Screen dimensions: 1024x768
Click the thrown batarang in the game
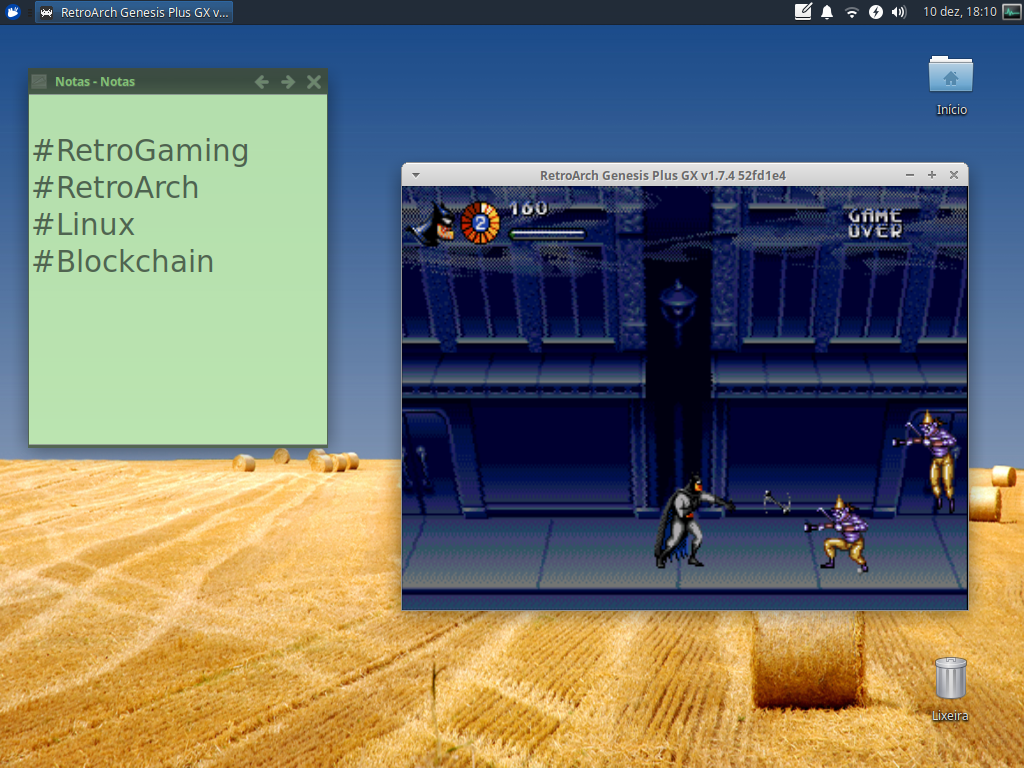tap(778, 502)
